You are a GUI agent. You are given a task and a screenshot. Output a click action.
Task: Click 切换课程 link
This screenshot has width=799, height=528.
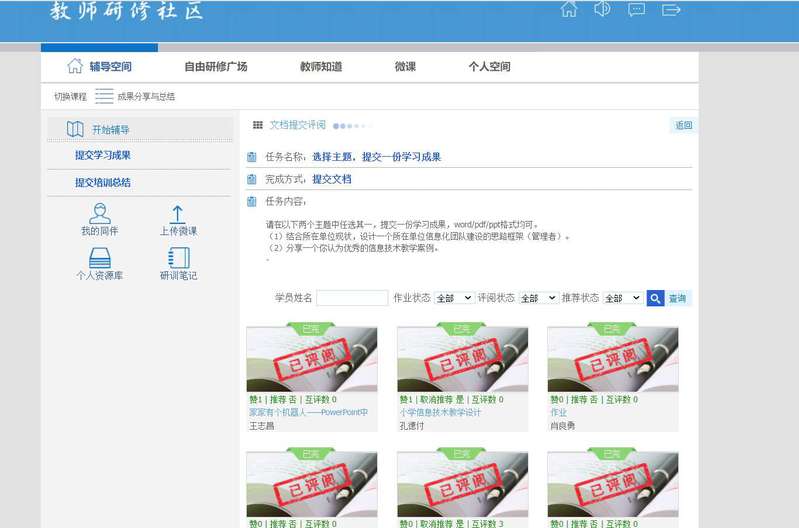pos(70,96)
